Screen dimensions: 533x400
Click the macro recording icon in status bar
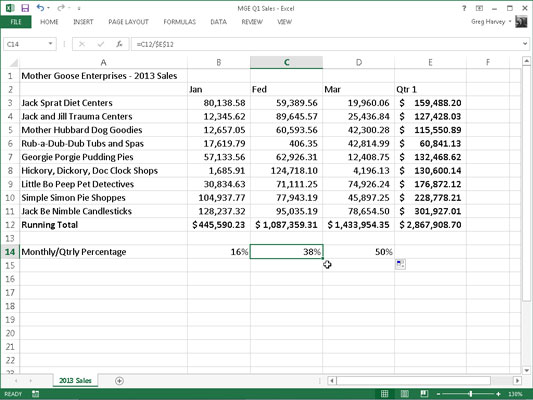click(35, 394)
